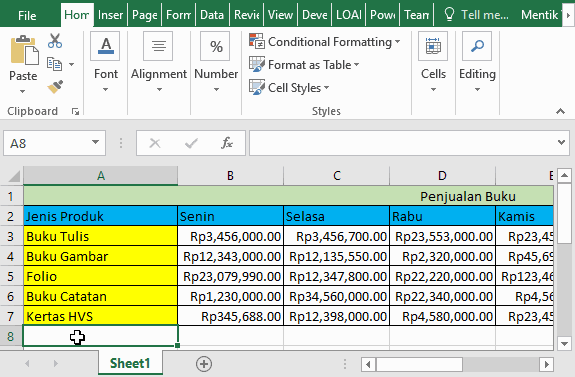Screen dimensions: 575x377
Task: Select the Format Painter brush icon
Action: point(55,87)
